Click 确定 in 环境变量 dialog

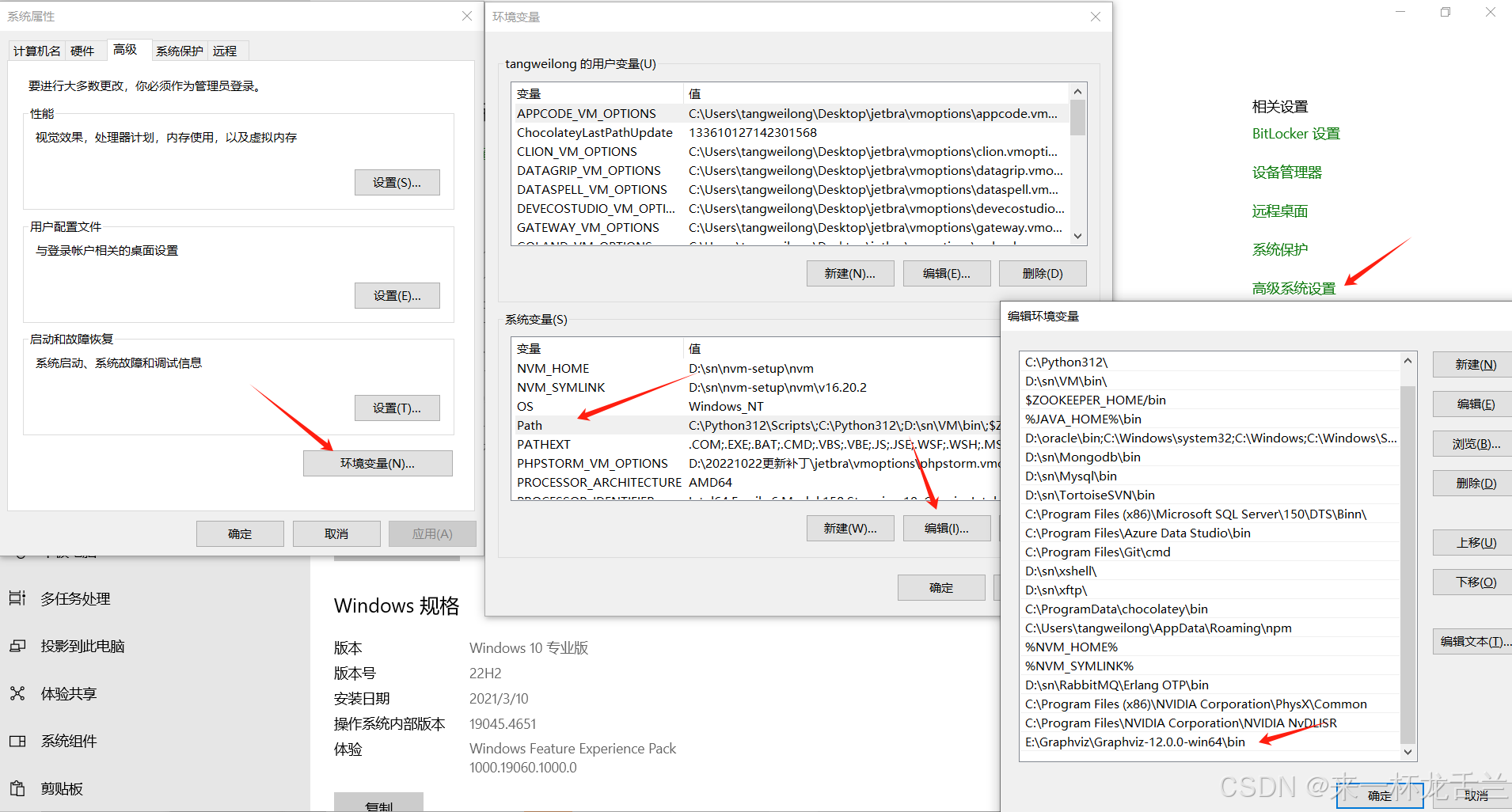(941, 587)
